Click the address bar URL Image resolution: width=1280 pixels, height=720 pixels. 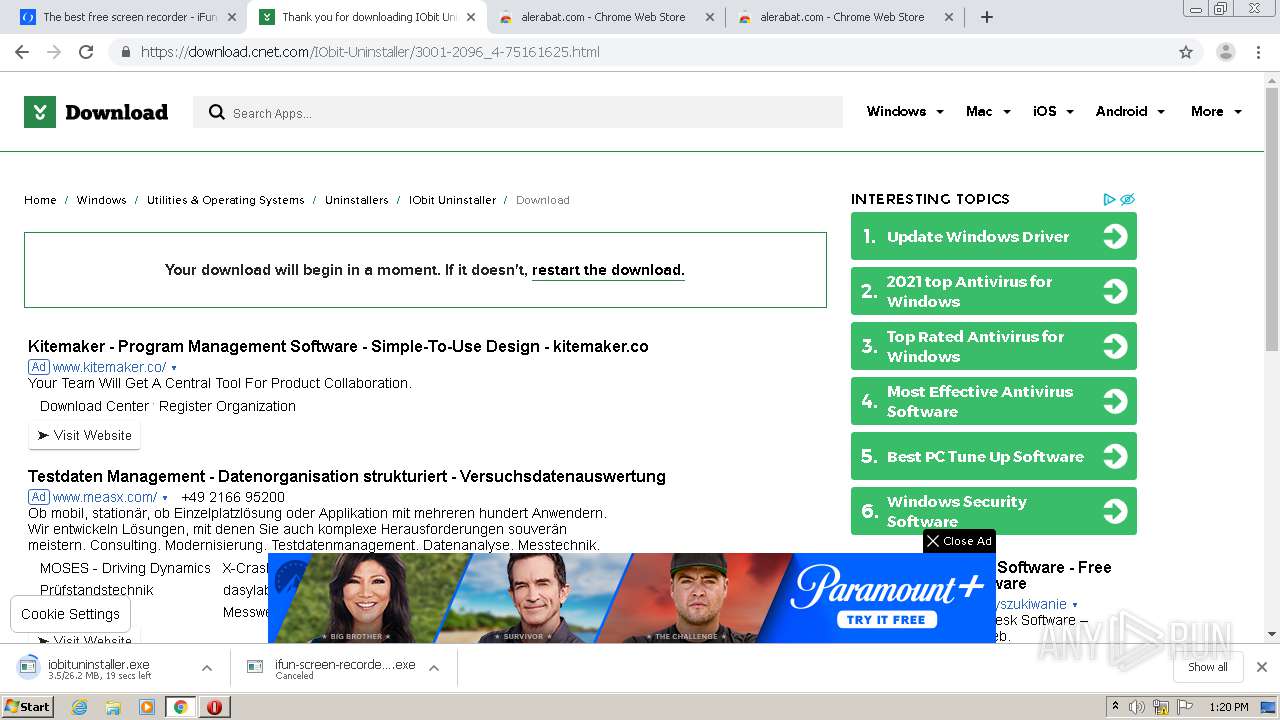370,52
